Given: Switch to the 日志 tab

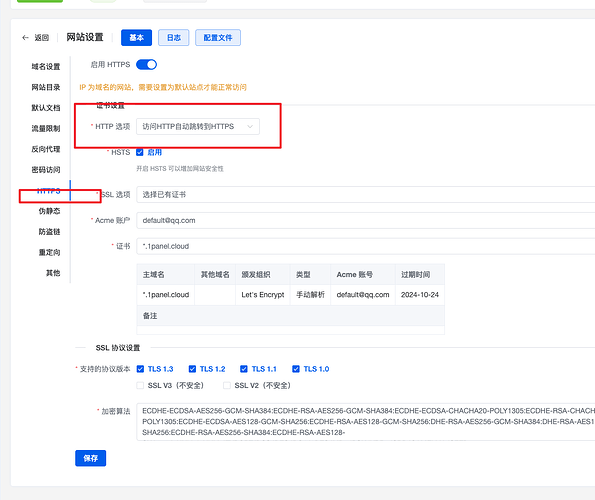Looking at the screenshot, I should [x=173, y=38].
